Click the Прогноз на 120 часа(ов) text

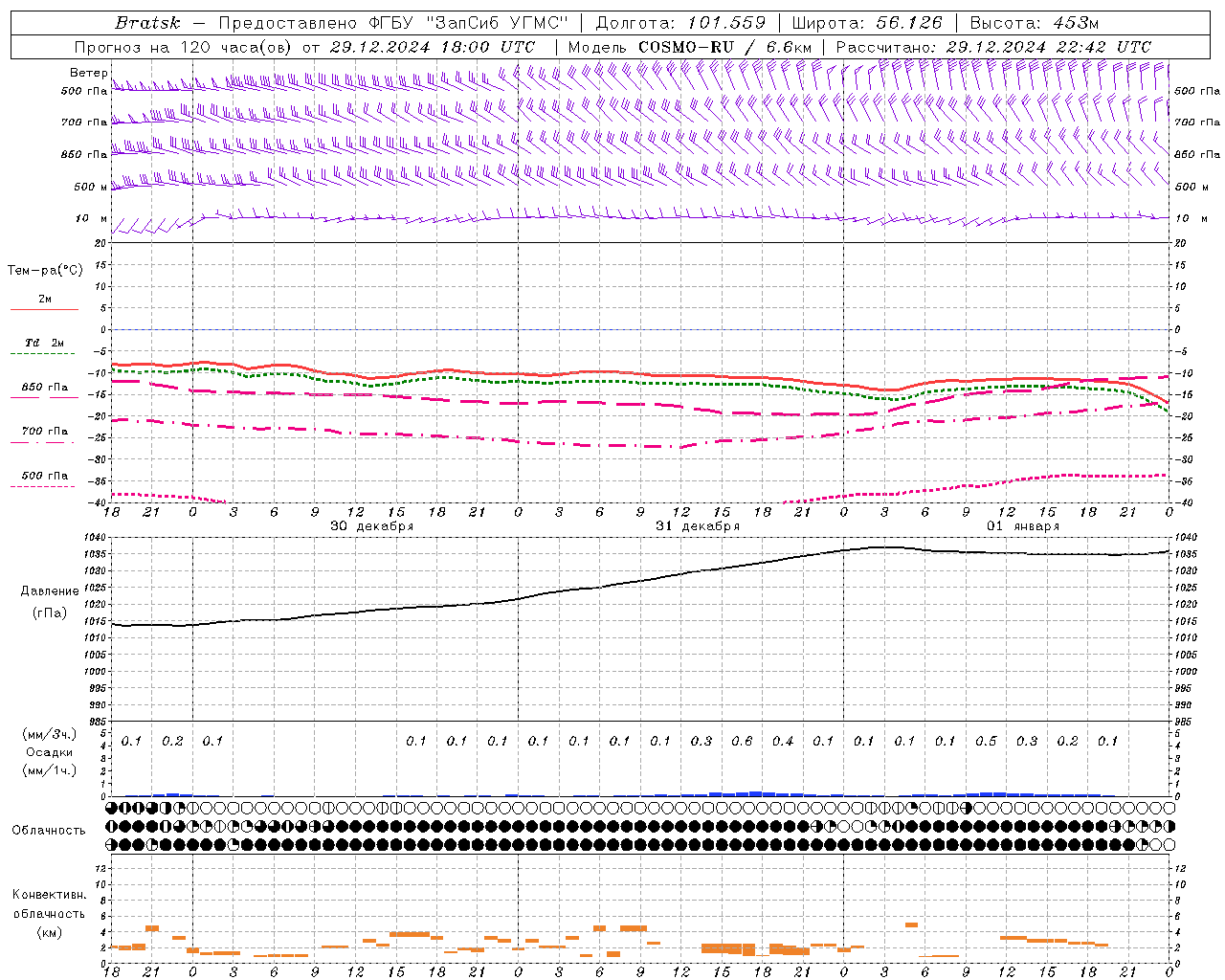pyautogui.click(x=184, y=47)
